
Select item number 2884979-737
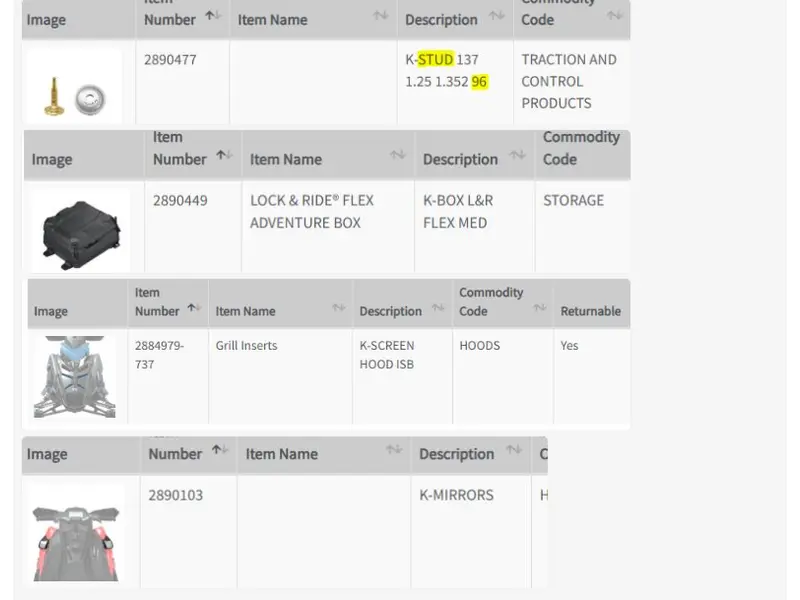[x=159, y=355]
